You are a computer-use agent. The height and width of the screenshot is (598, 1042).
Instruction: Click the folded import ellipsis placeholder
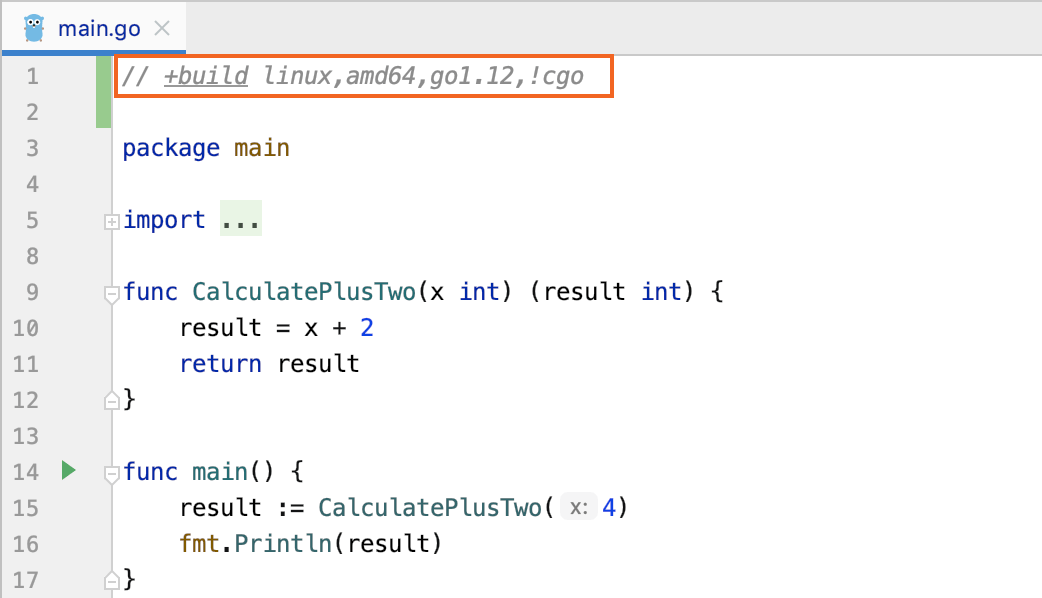pos(241,219)
